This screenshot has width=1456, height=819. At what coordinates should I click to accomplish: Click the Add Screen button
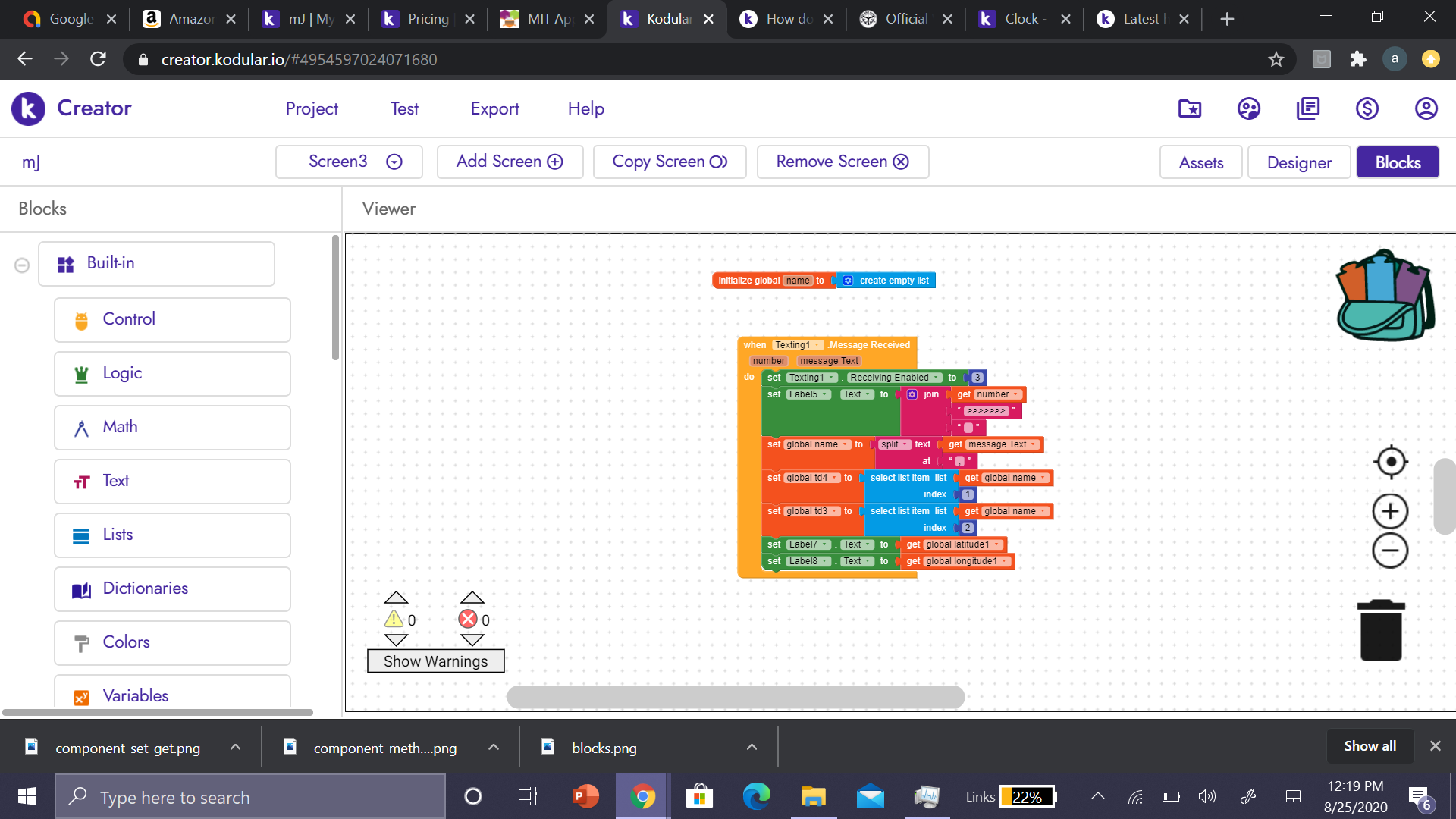510,162
